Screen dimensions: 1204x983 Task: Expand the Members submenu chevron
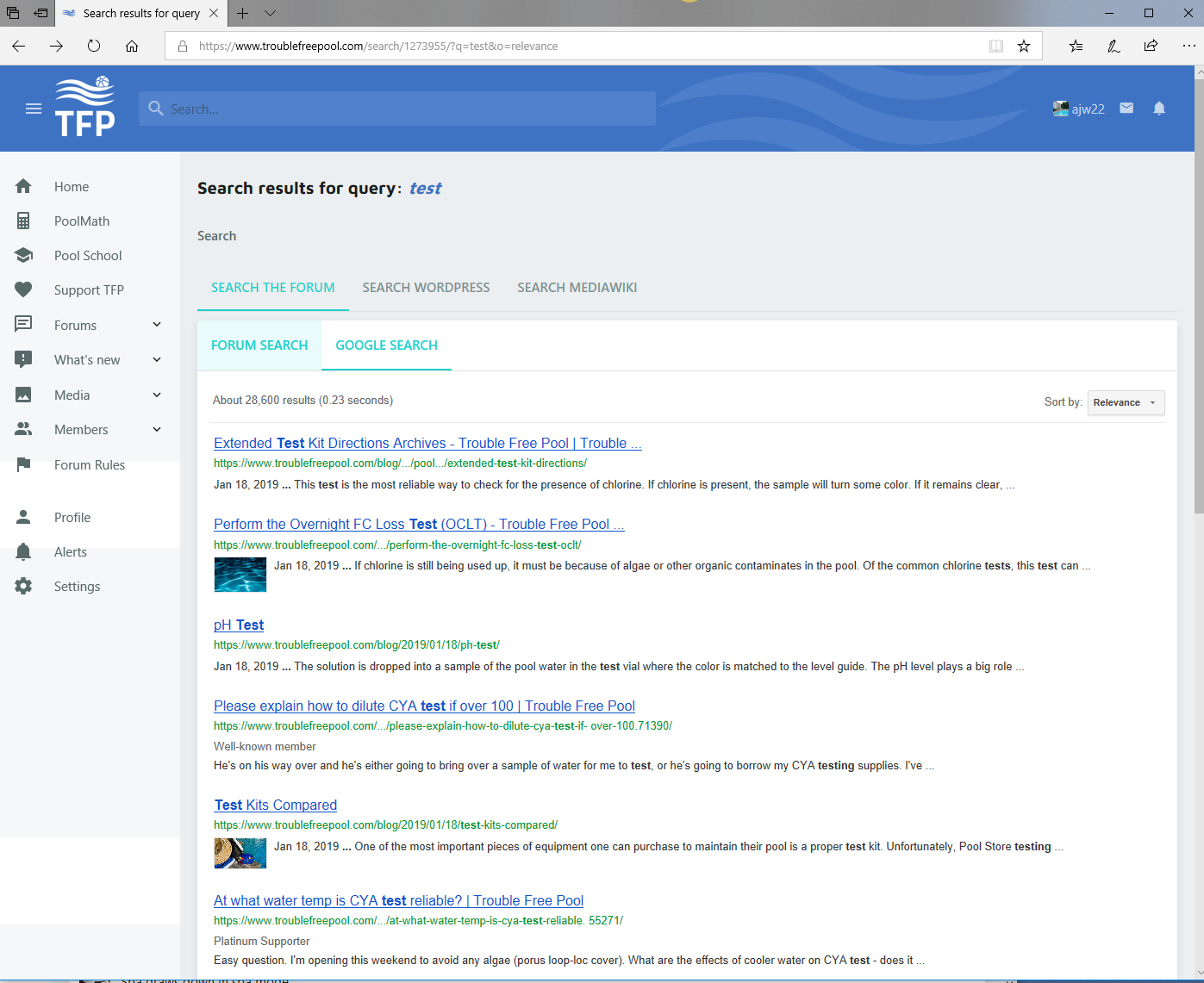(157, 429)
